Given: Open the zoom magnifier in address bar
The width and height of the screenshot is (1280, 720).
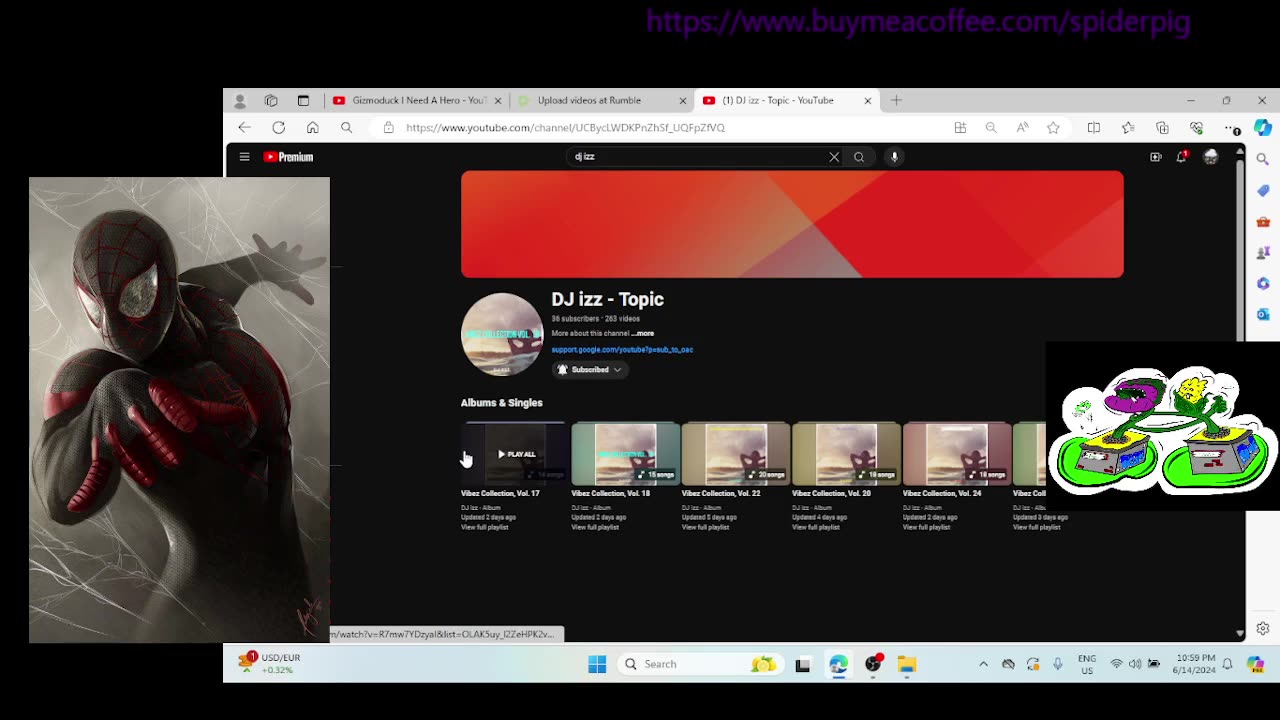Looking at the screenshot, I should tap(991, 128).
